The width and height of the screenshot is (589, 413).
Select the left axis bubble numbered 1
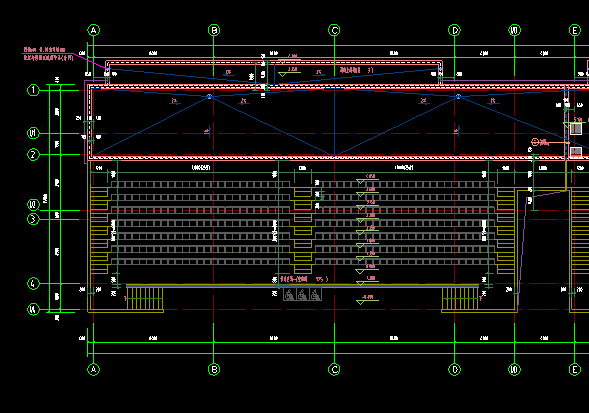(x=33, y=90)
